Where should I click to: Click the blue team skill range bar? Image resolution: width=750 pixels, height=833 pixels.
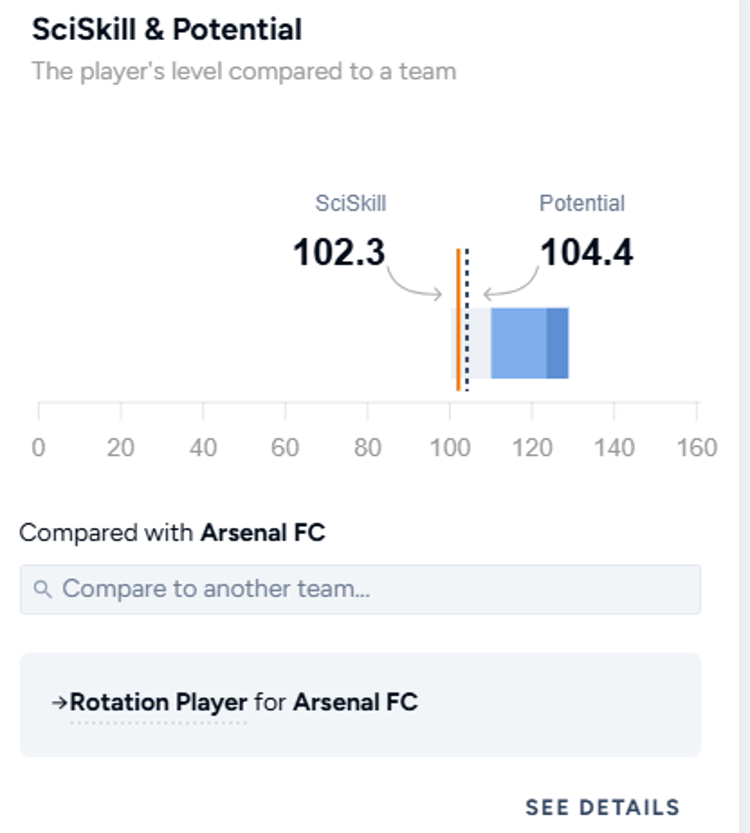(520, 343)
